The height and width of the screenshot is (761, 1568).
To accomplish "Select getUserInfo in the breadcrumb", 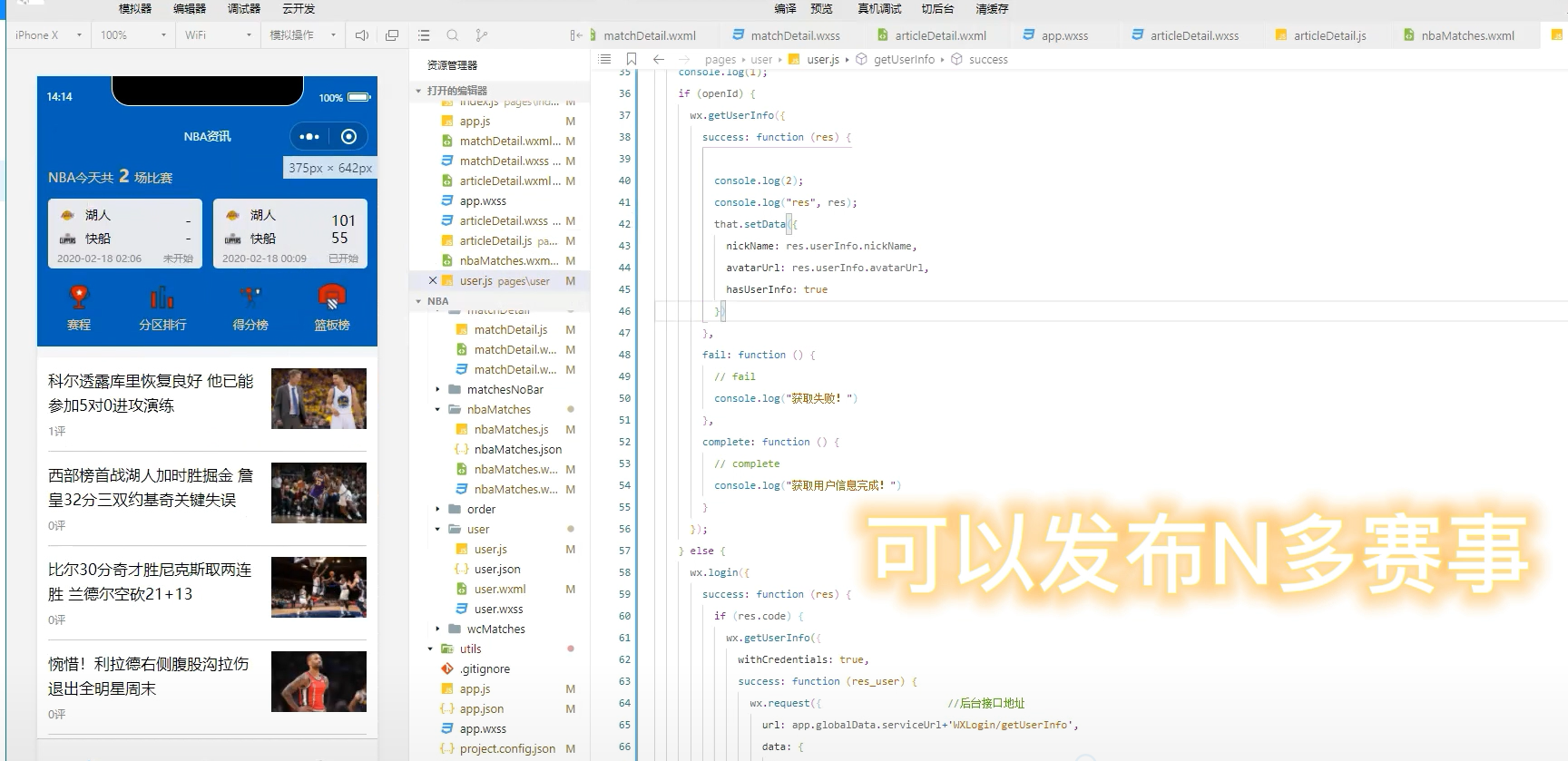I will [x=904, y=59].
